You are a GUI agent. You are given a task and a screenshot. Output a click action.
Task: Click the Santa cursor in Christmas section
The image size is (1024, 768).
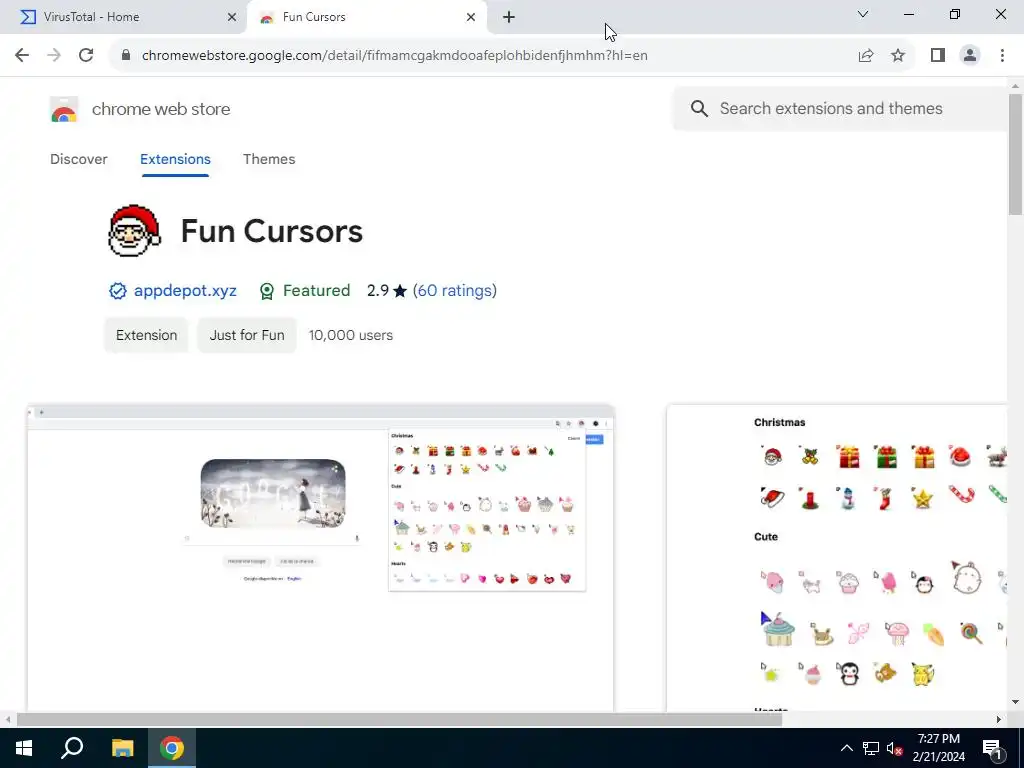[x=772, y=456]
